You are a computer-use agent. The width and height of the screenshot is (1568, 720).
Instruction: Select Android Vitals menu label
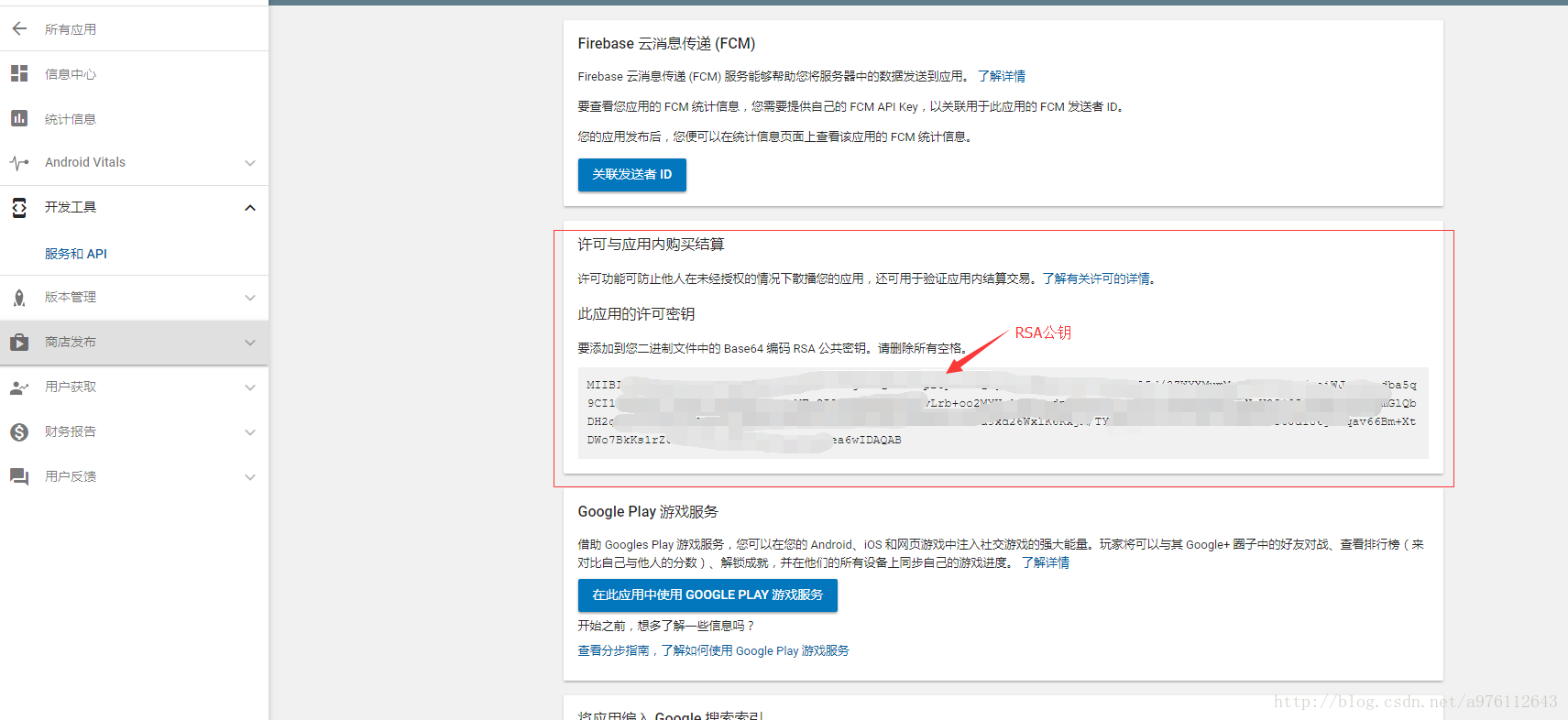coord(85,162)
